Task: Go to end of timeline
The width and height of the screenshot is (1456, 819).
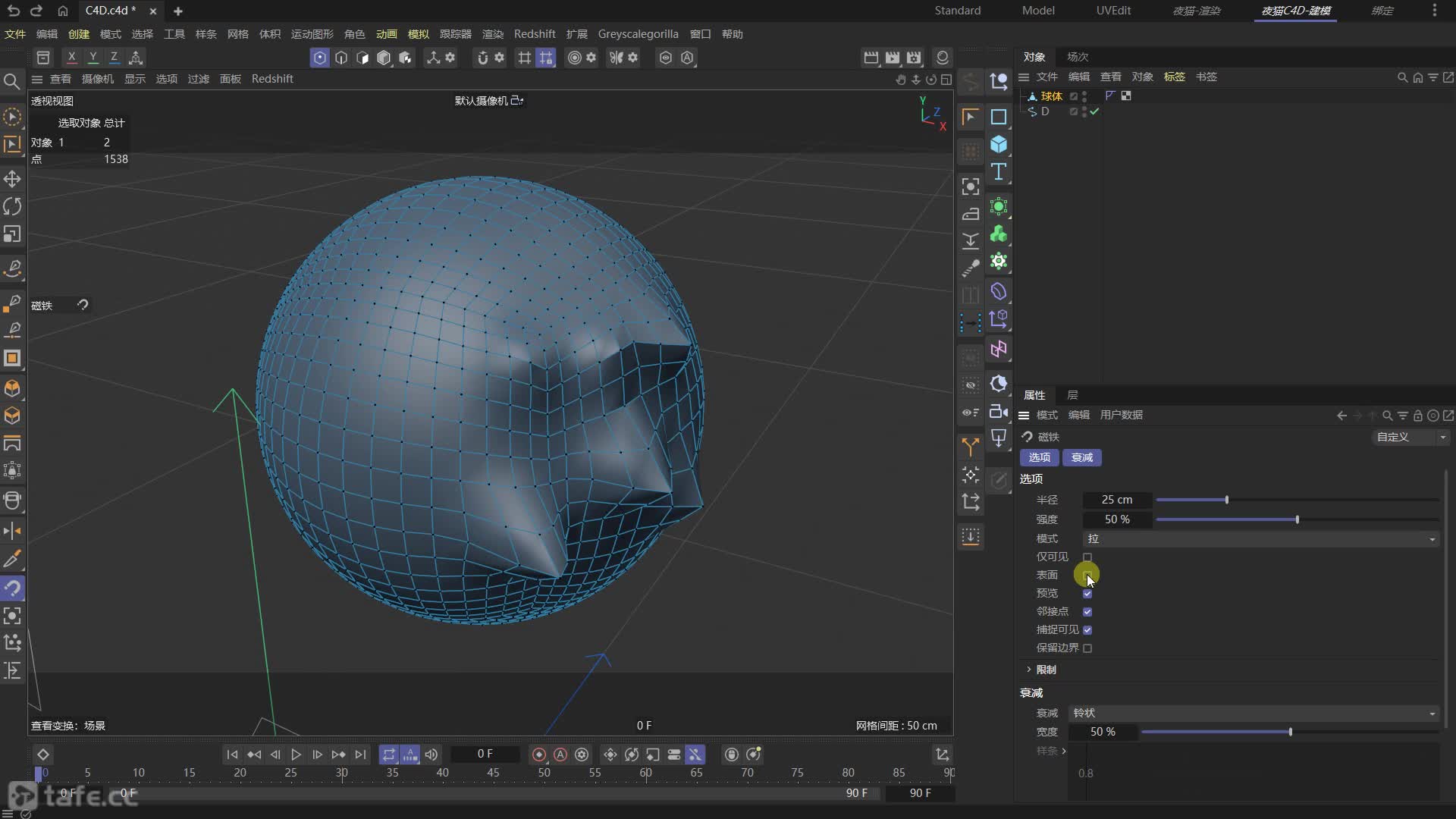Action: click(x=360, y=755)
